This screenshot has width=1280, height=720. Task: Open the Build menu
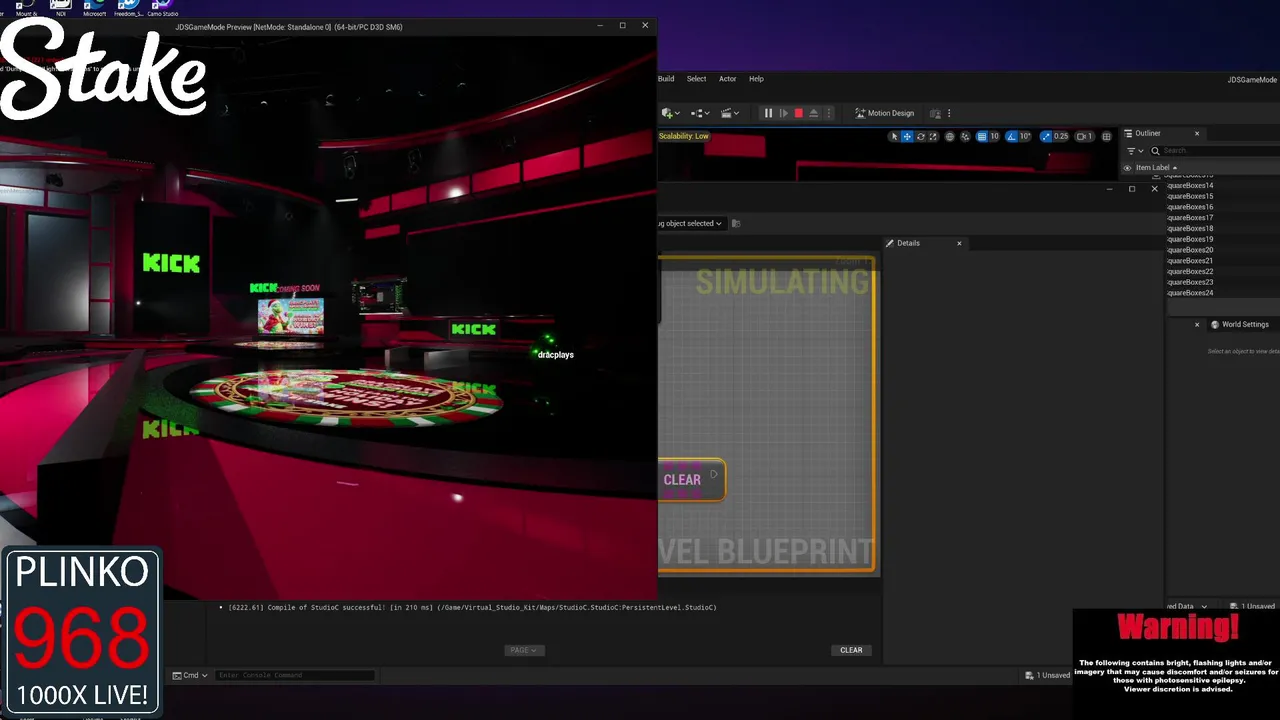pos(666,79)
